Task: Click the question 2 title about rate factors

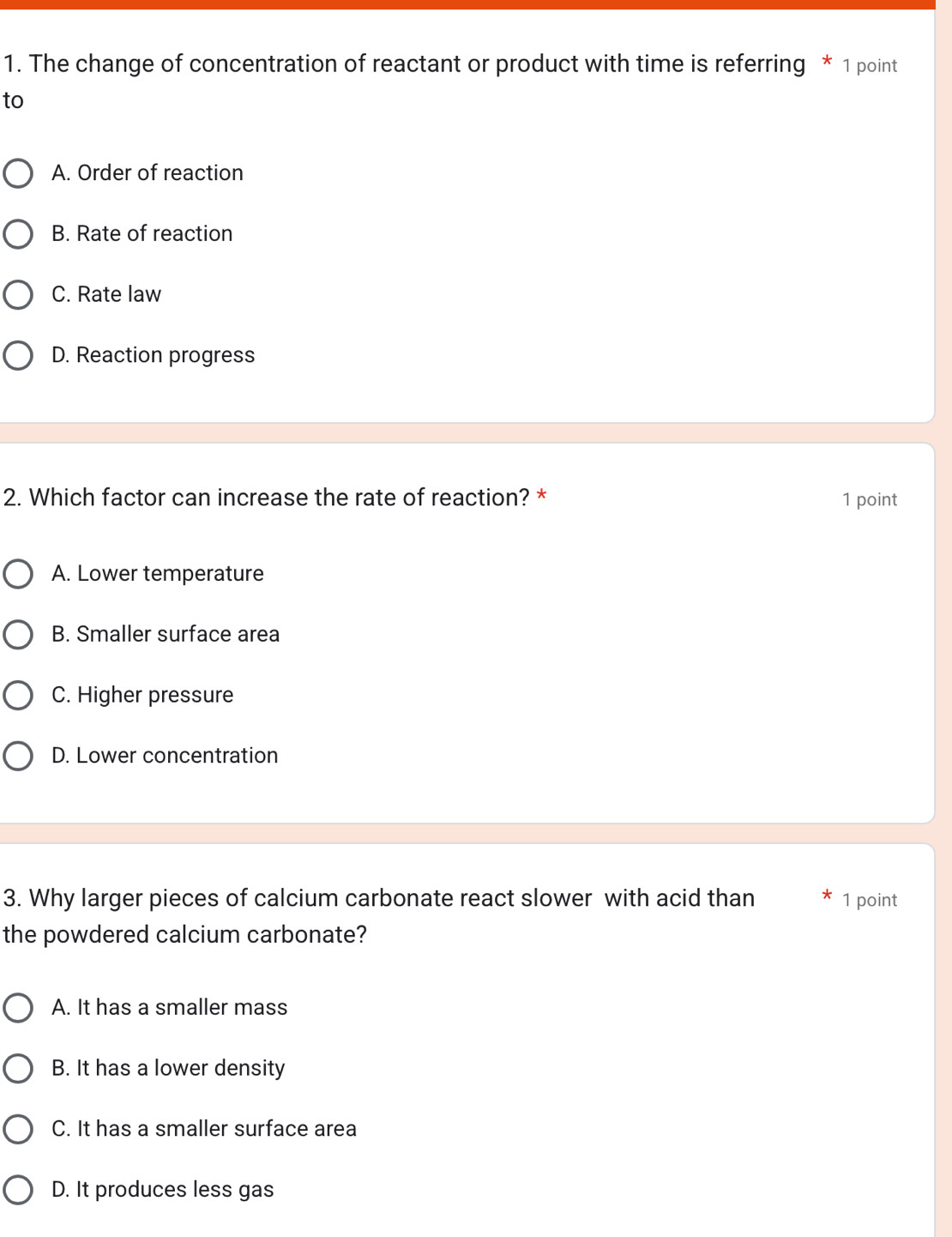Action: coord(266,498)
